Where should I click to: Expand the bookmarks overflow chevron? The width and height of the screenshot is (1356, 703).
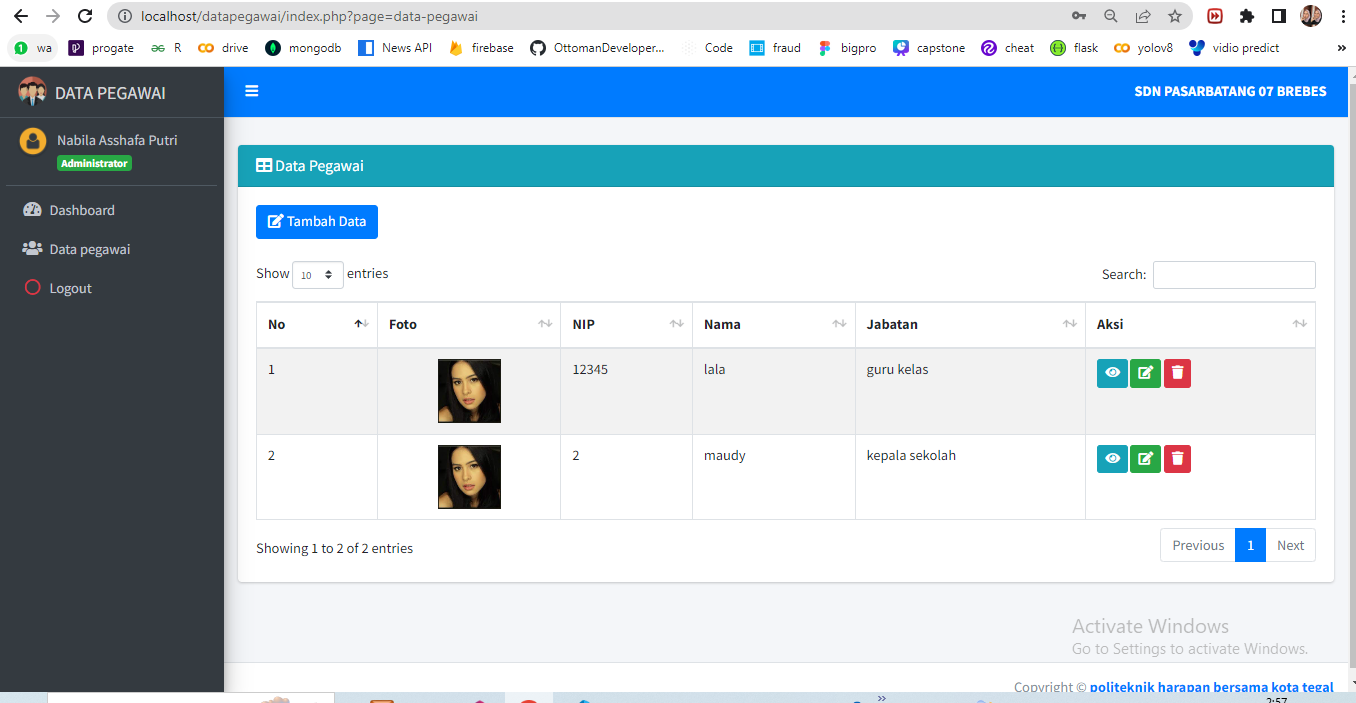[x=1341, y=47]
